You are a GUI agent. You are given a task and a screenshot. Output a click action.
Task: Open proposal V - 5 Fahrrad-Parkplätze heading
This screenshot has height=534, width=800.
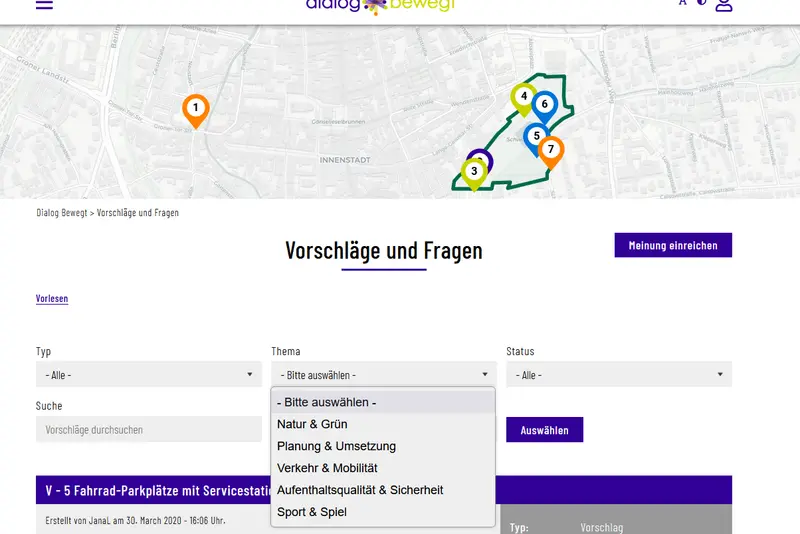(158, 491)
